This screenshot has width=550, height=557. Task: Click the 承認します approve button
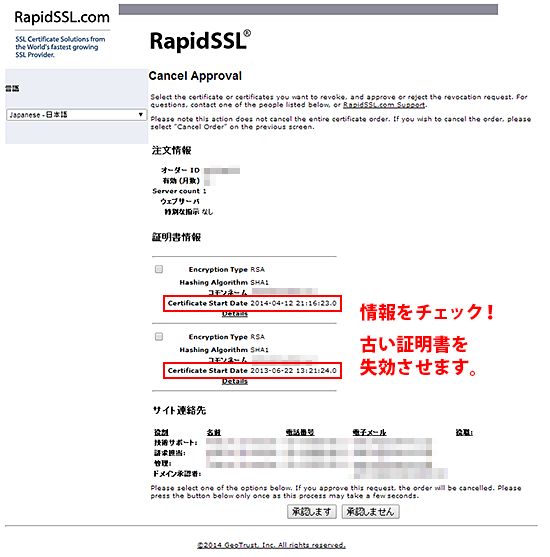(312, 512)
